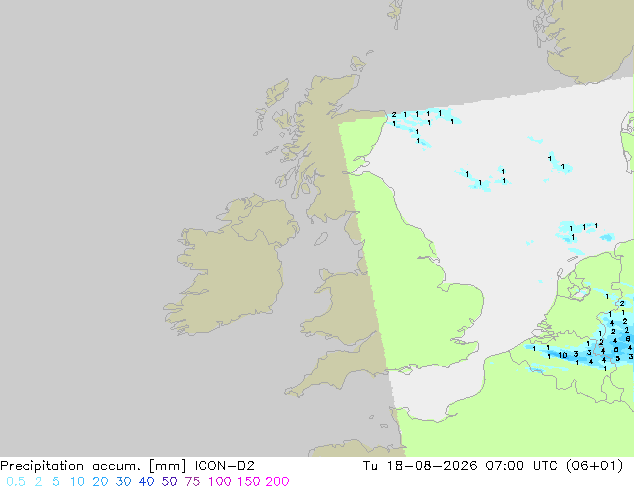This screenshot has height=490, width=634.
Task: Click the 75 legend value
Action: [192, 482]
